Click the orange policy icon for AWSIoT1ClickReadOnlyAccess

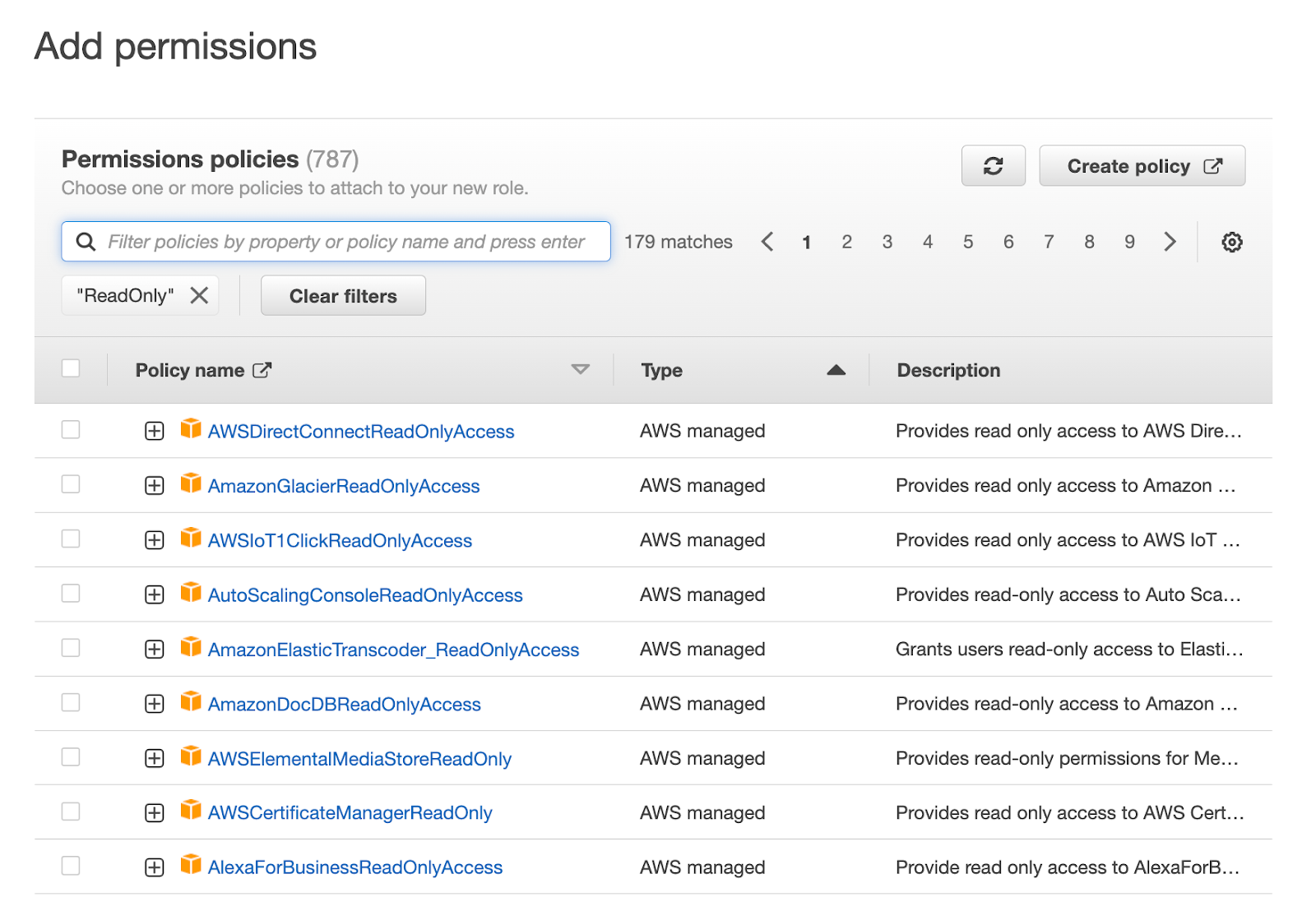(191, 539)
